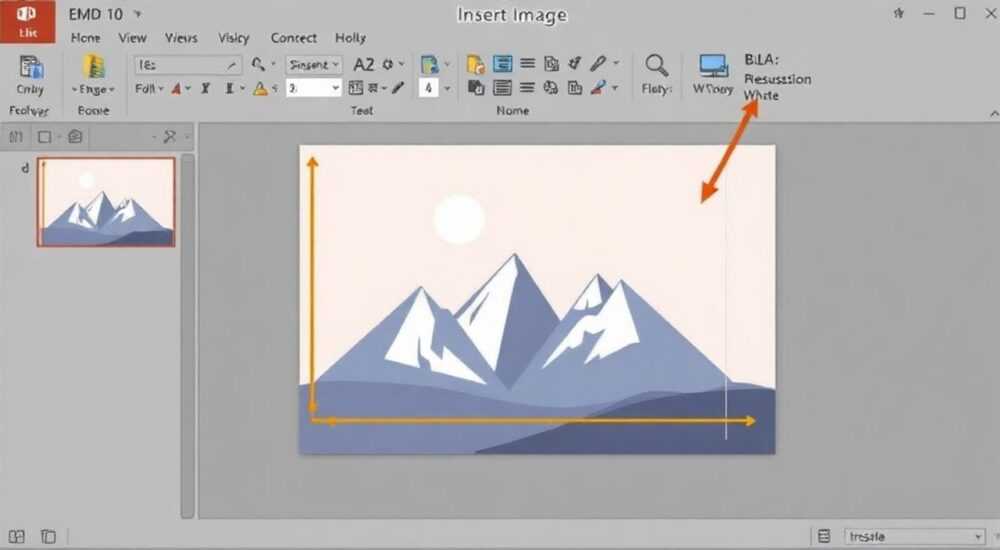Toggle the grid view icon in status bar

pos(17,537)
